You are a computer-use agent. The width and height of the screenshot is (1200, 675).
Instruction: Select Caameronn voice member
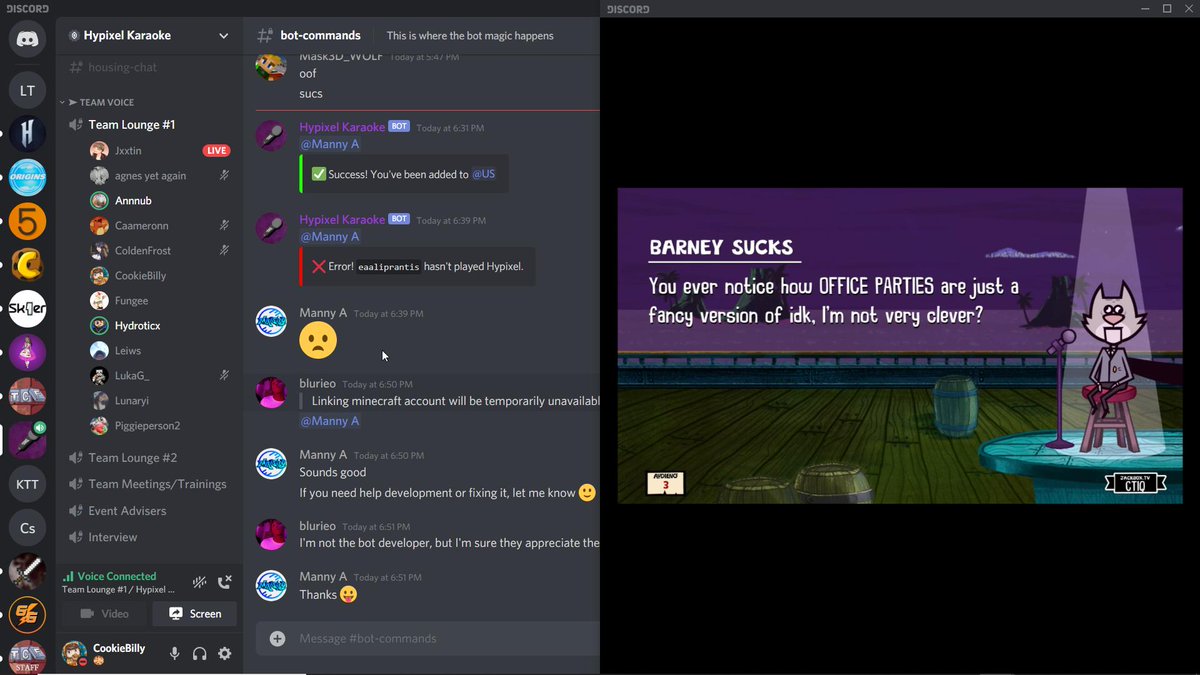160,226
